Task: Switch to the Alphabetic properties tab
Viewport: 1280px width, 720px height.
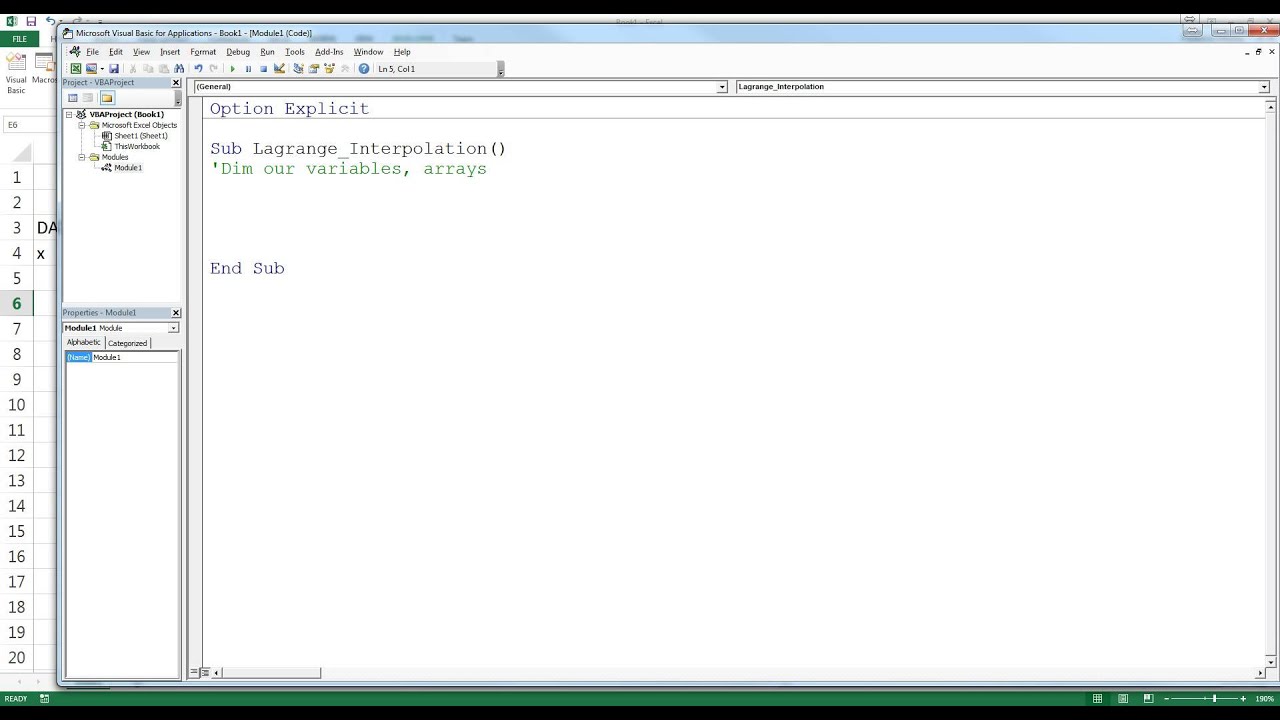Action: (x=84, y=342)
